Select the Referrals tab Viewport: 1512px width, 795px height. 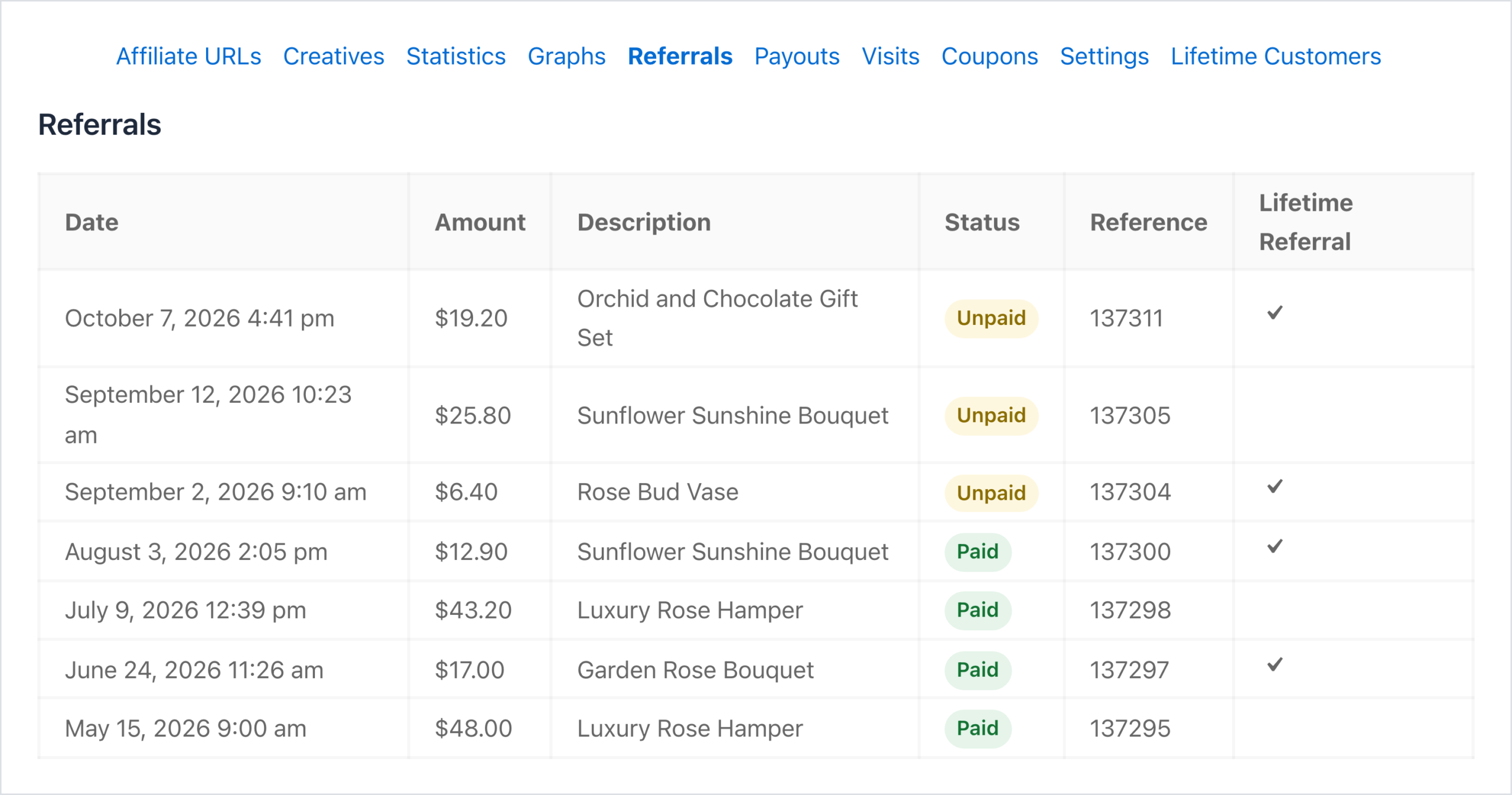[x=680, y=56]
